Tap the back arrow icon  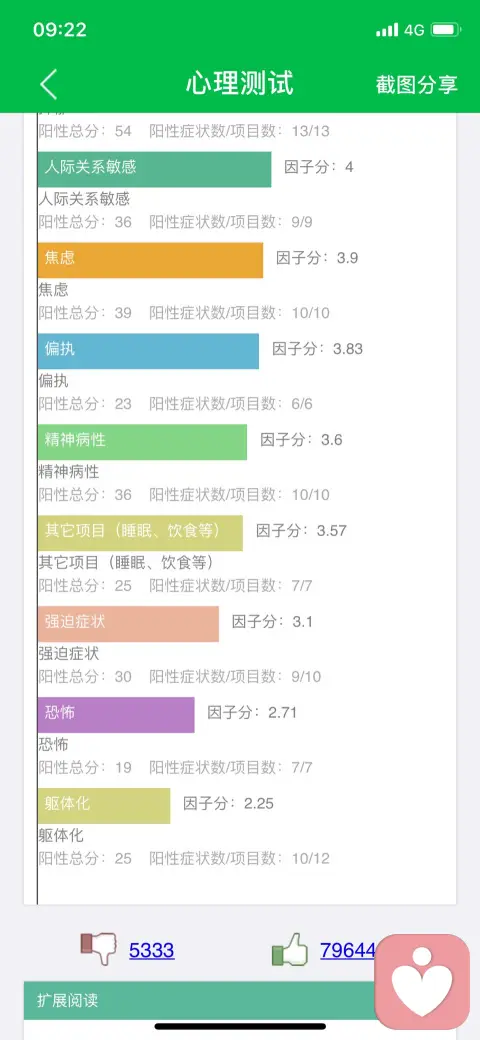click(x=48, y=84)
